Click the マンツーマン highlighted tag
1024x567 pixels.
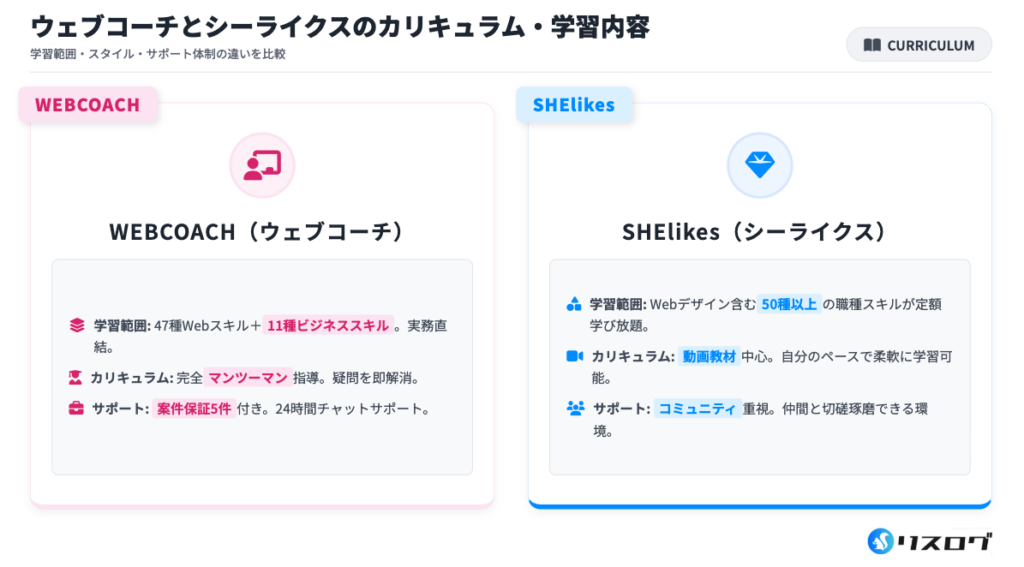click(x=248, y=378)
